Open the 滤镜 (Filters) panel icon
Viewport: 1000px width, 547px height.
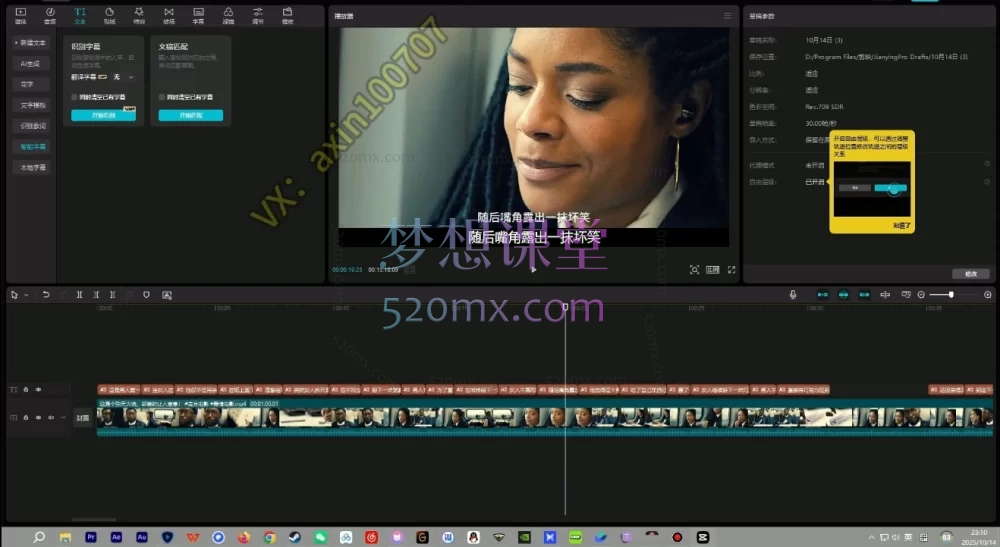(228, 14)
